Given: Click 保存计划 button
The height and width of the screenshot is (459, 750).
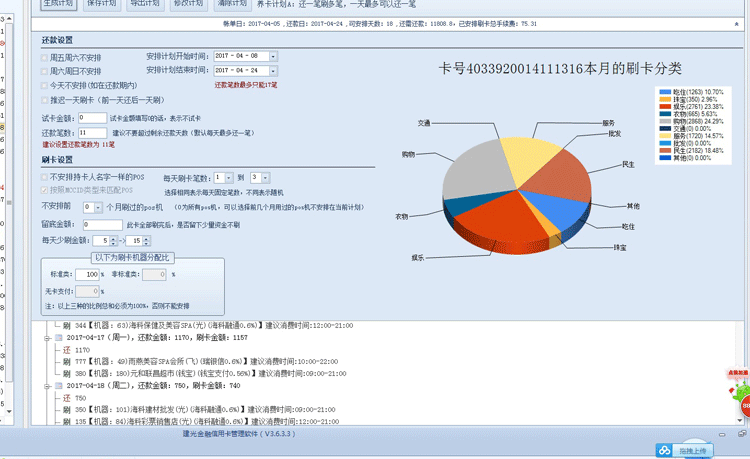Looking at the screenshot, I should [x=102, y=3].
